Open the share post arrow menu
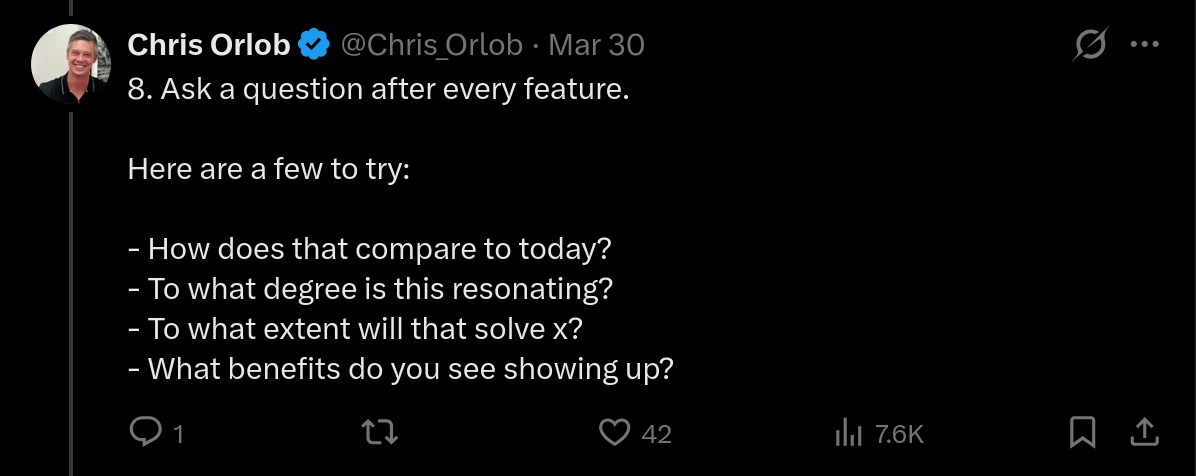The width and height of the screenshot is (1196, 476). [x=1143, y=432]
